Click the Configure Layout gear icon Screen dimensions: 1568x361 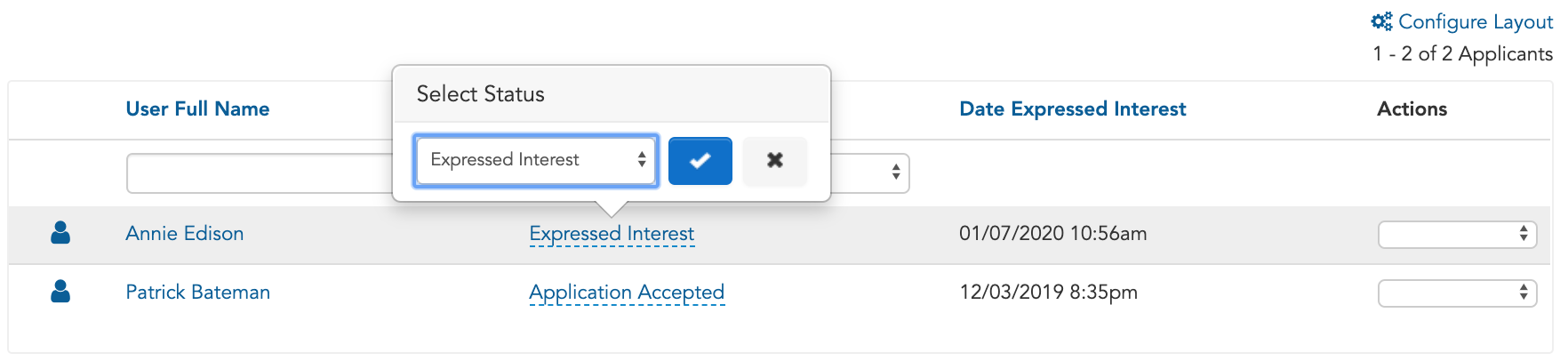(1381, 21)
